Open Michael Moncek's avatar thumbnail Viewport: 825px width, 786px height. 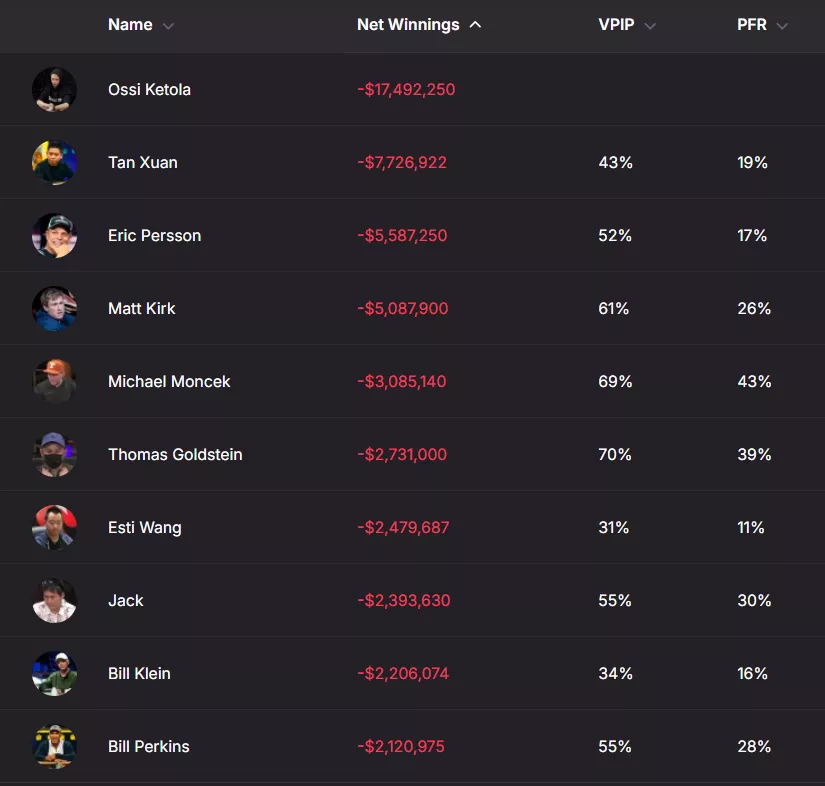pos(54,381)
